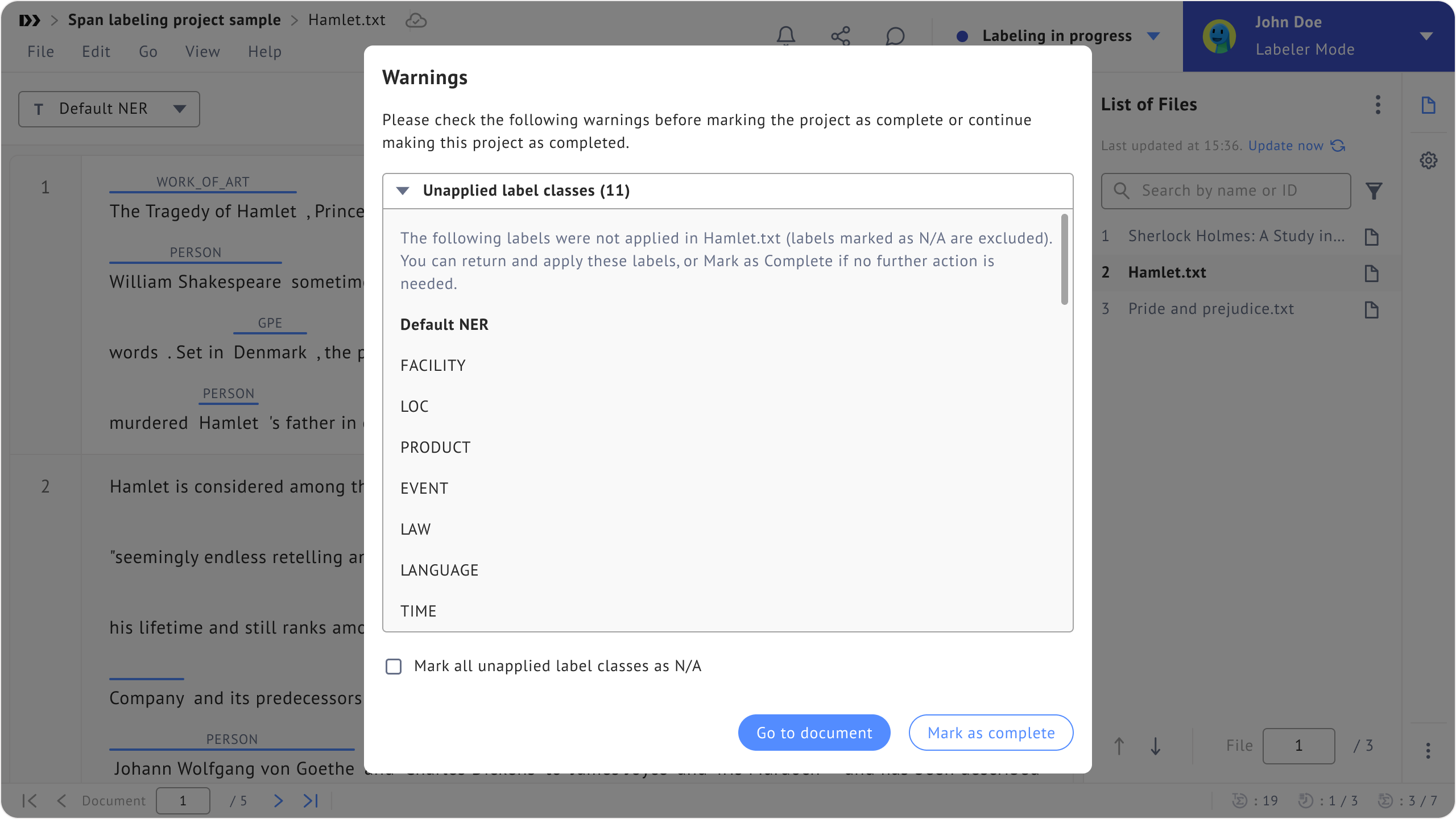
Task: Open the View menu
Action: click(202, 52)
